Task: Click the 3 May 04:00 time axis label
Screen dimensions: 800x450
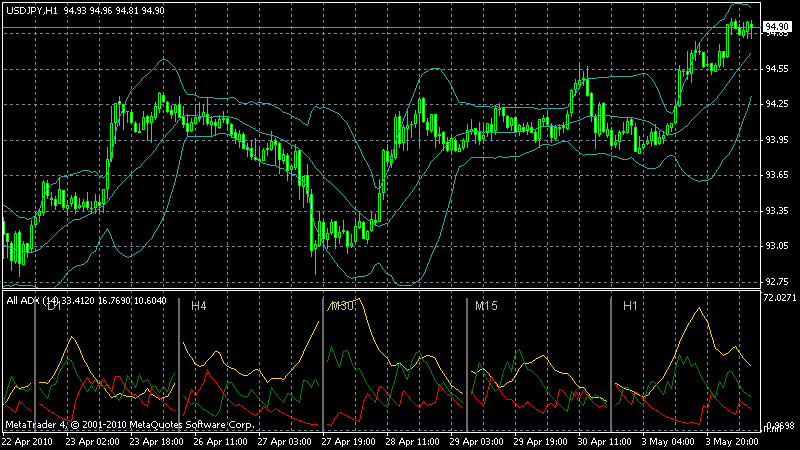Action: point(668,442)
